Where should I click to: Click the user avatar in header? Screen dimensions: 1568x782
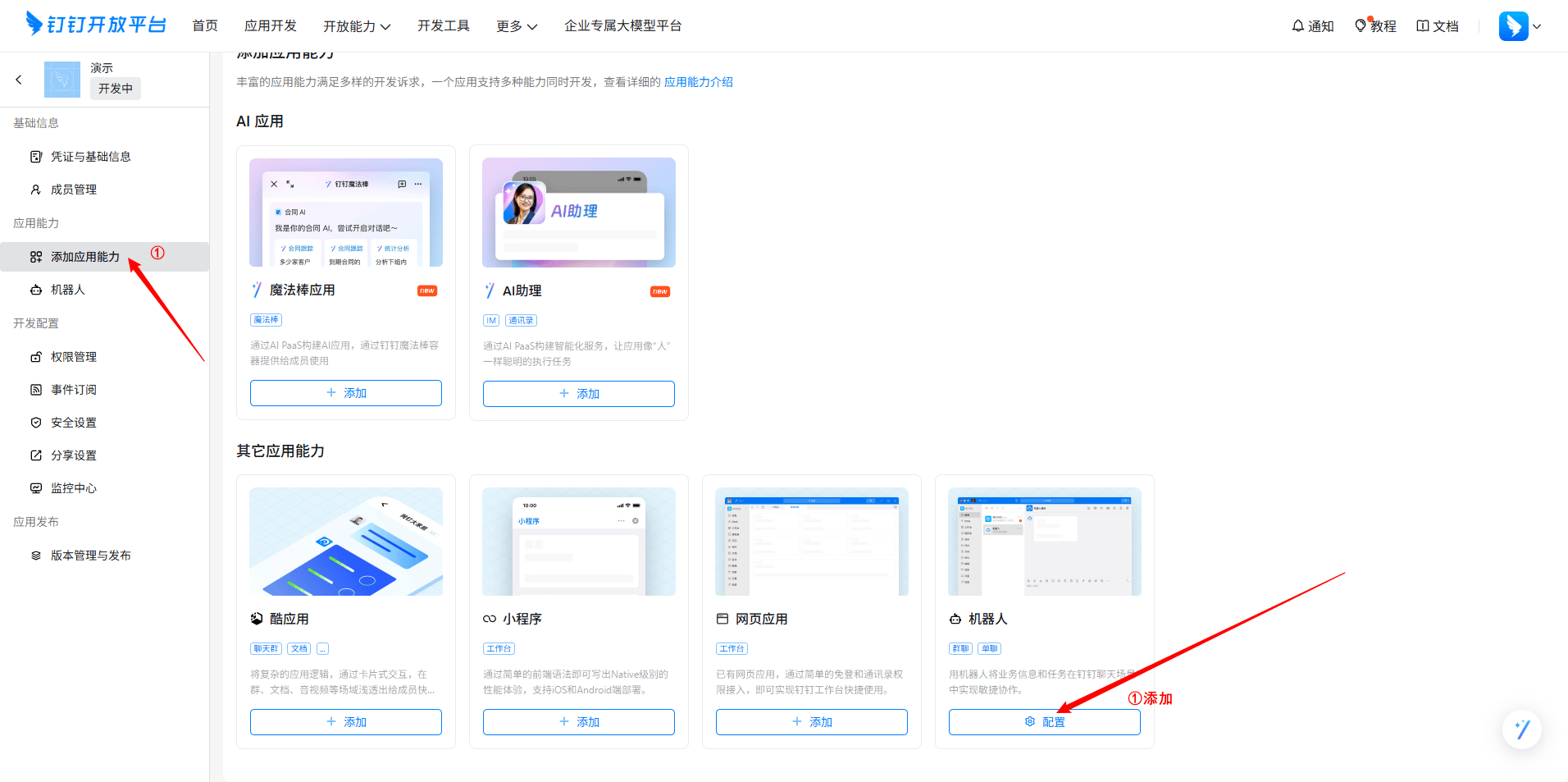(x=1513, y=26)
